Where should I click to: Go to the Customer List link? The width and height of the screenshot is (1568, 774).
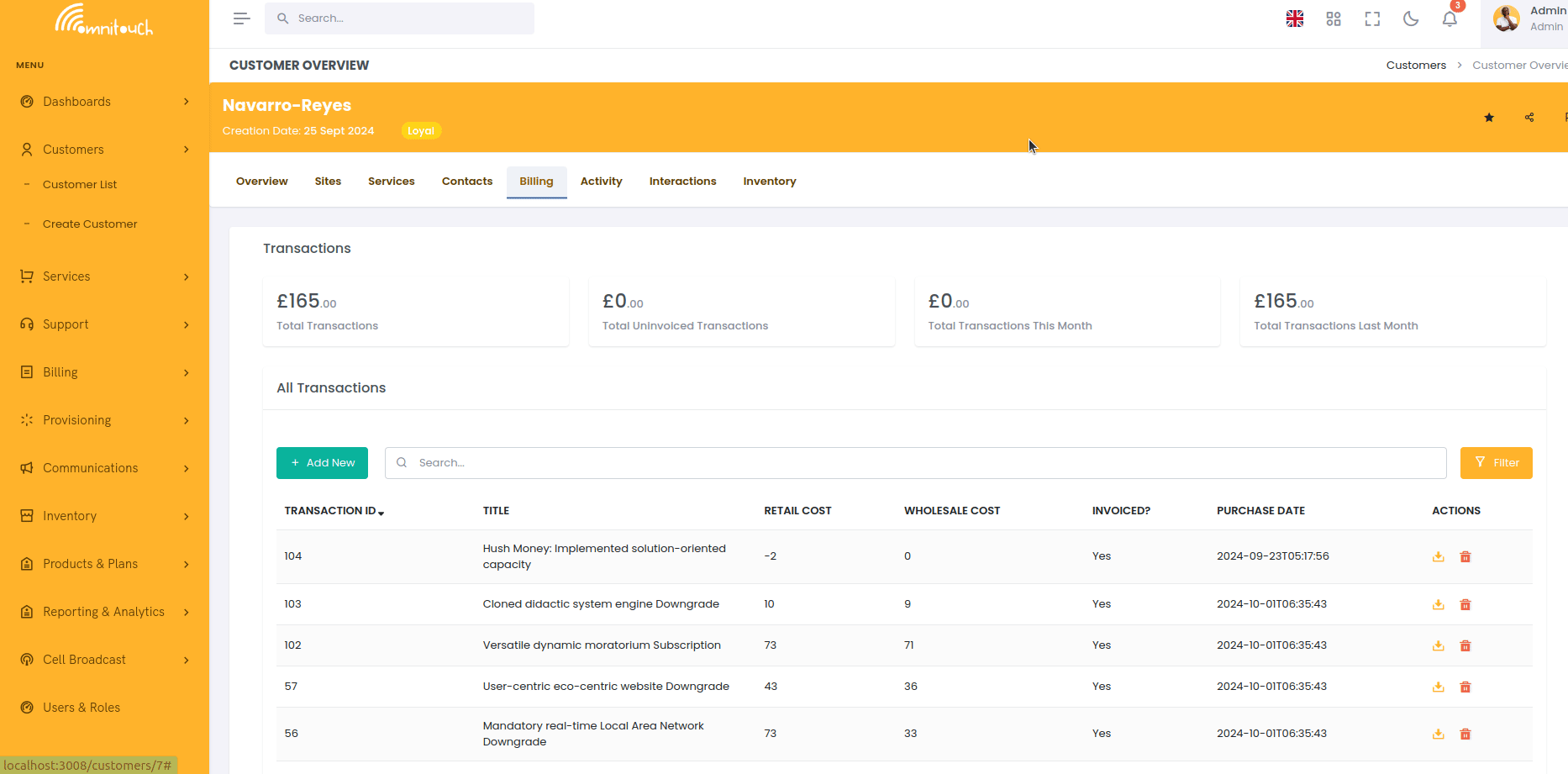click(x=80, y=185)
